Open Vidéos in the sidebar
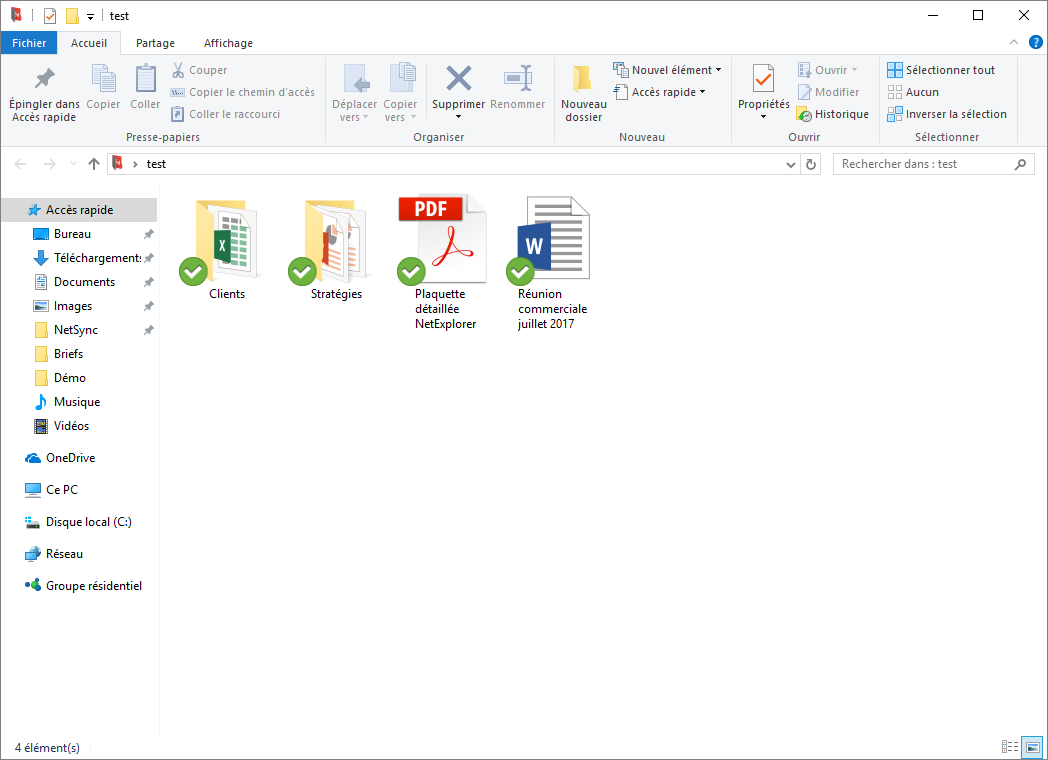1048x760 pixels. tap(71, 426)
